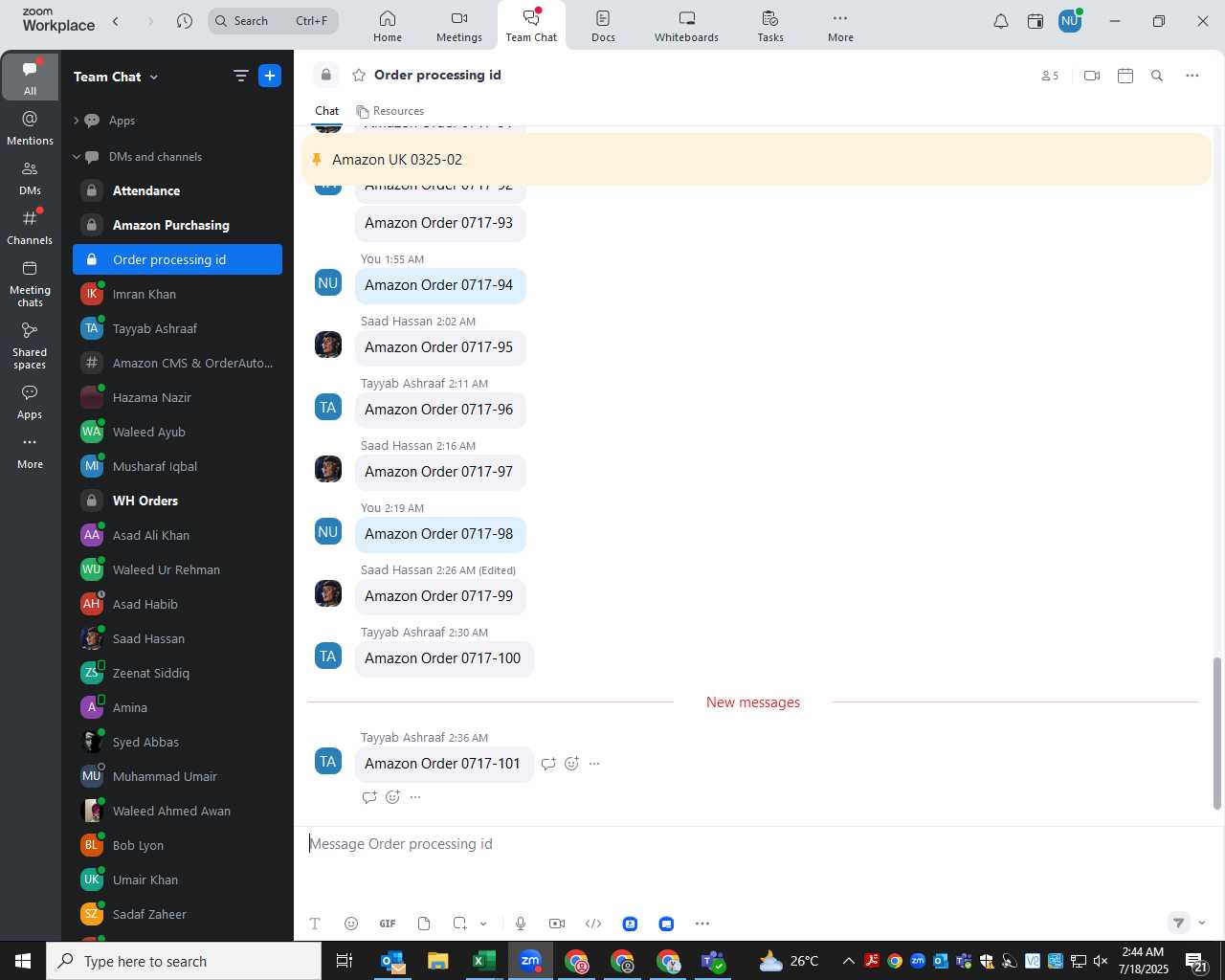Viewport: 1225px width, 980px height.
Task: Click the Search box
Action: pyautogui.click(x=273, y=21)
